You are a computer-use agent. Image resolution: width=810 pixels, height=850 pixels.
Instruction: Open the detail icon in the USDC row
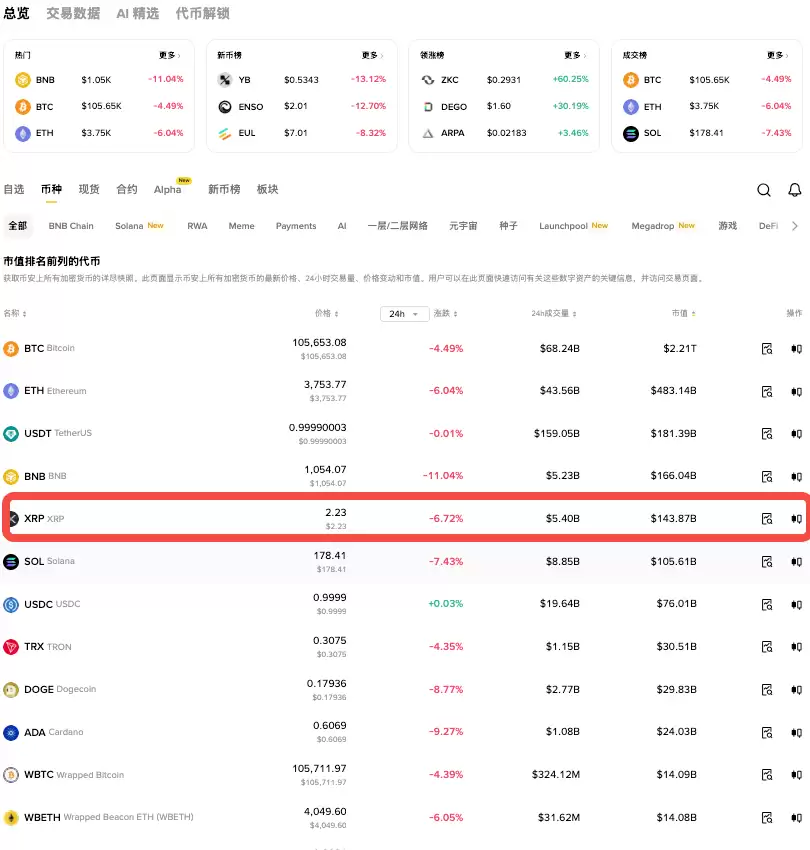pyautogui.click(x=767, y=604)
